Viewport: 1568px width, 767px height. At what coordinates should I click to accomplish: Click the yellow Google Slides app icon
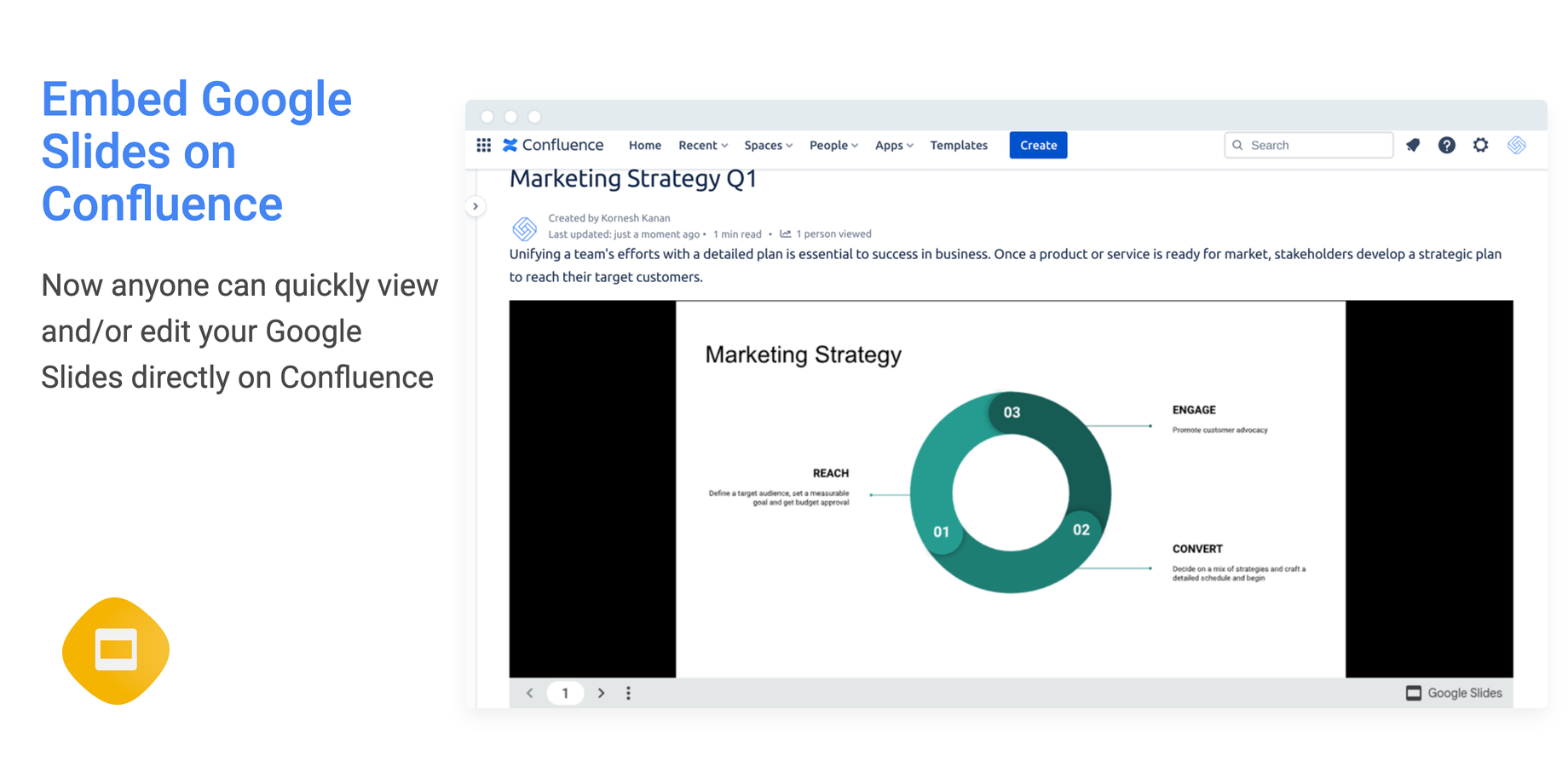pyautogui.click(x=116, y=651)
